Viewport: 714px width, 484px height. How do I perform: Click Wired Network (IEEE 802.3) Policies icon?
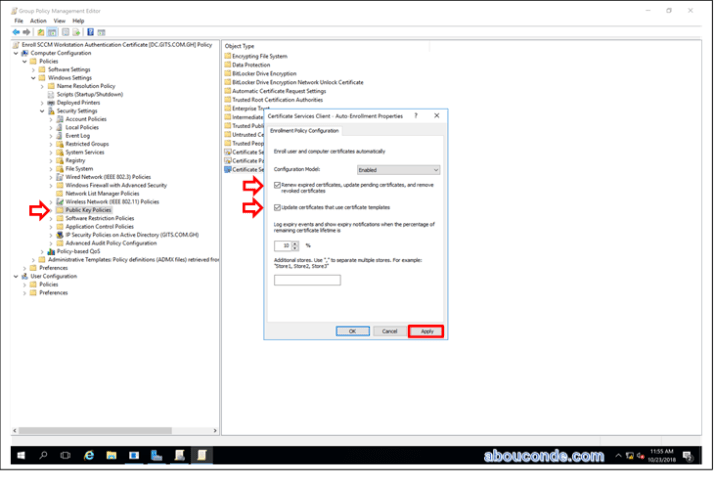[x=60, y=177]
